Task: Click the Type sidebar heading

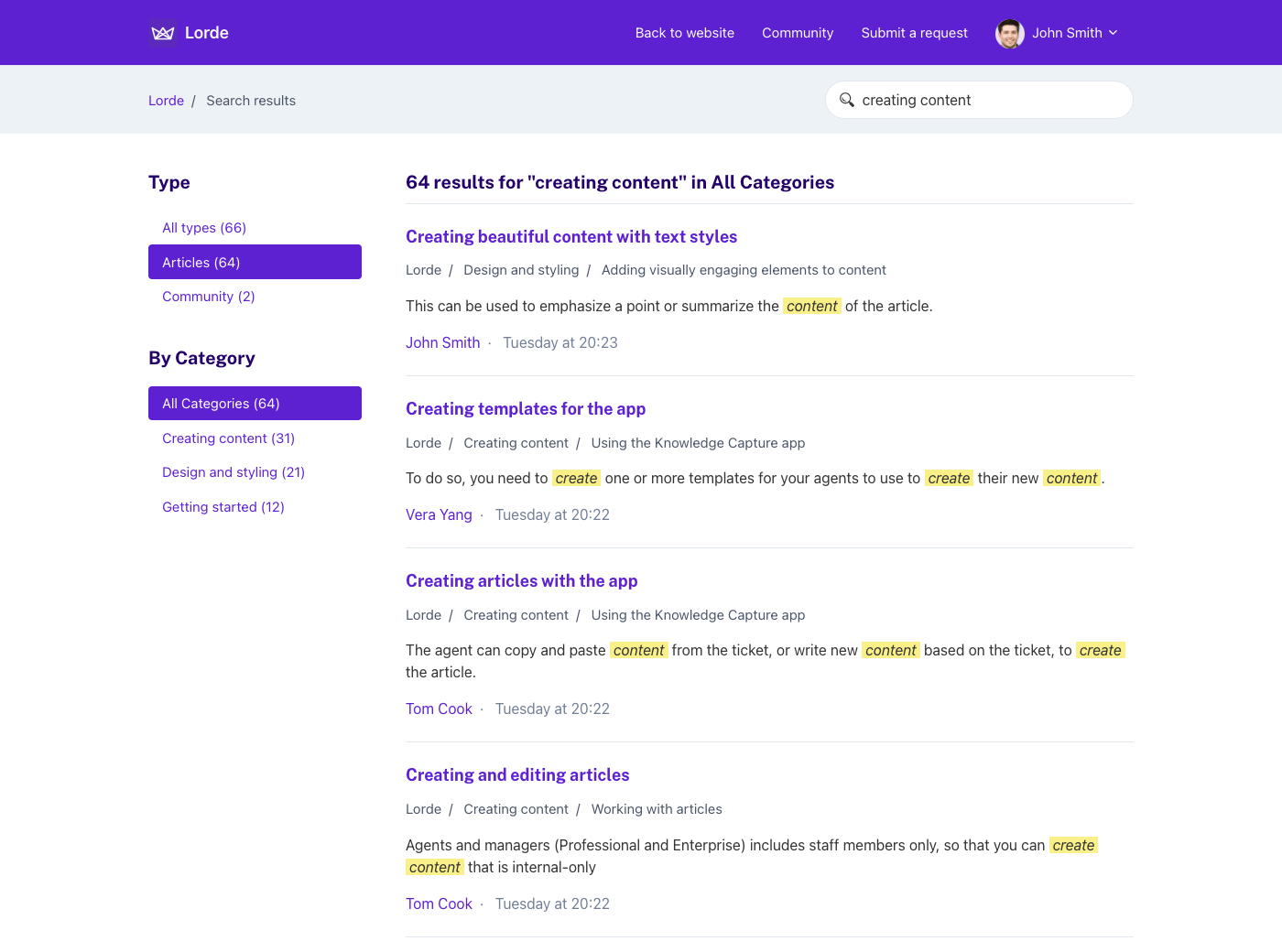Action: [169, 182]
